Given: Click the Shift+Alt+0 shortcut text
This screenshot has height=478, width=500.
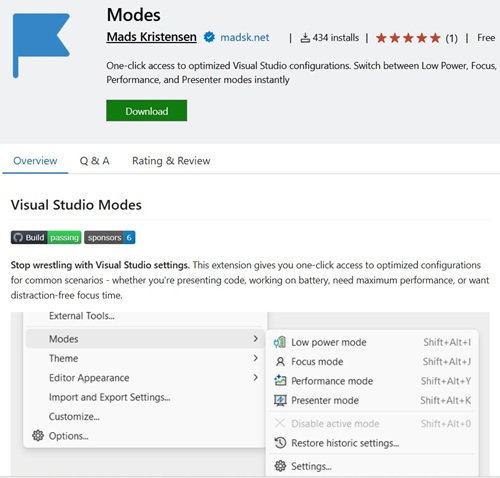Looking at the screenshot, I should coord(446,423).
